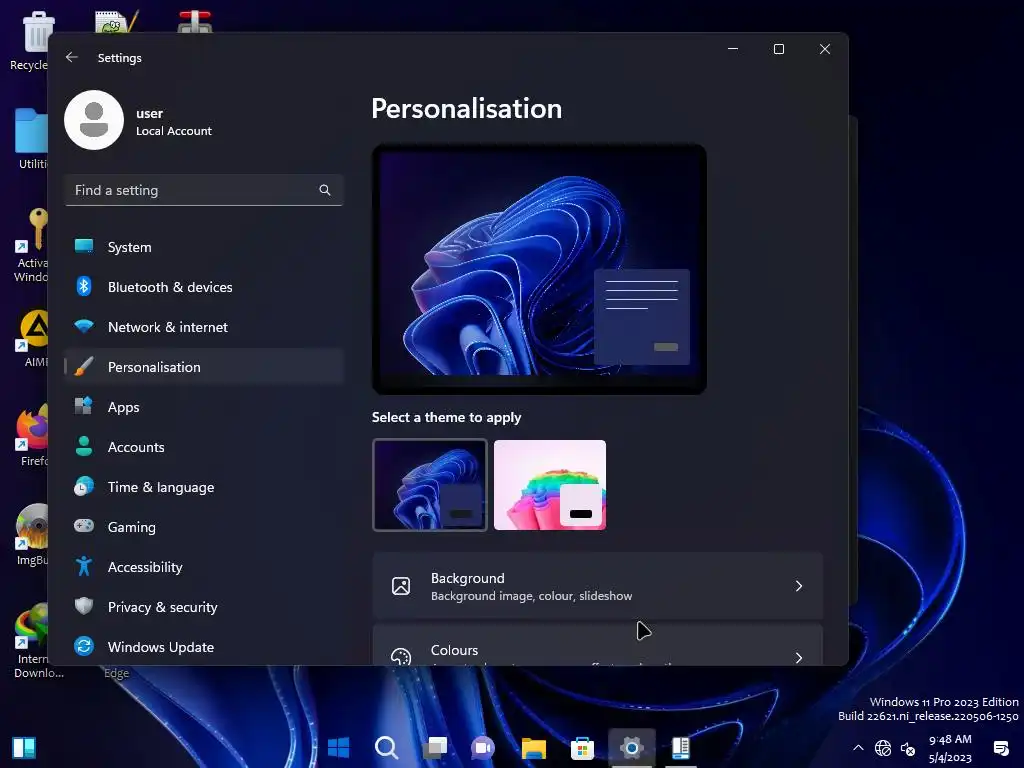The width and height of the screenshot is (1024, 768).
Task: Maximize the Settings window
Action: [778, 49]
